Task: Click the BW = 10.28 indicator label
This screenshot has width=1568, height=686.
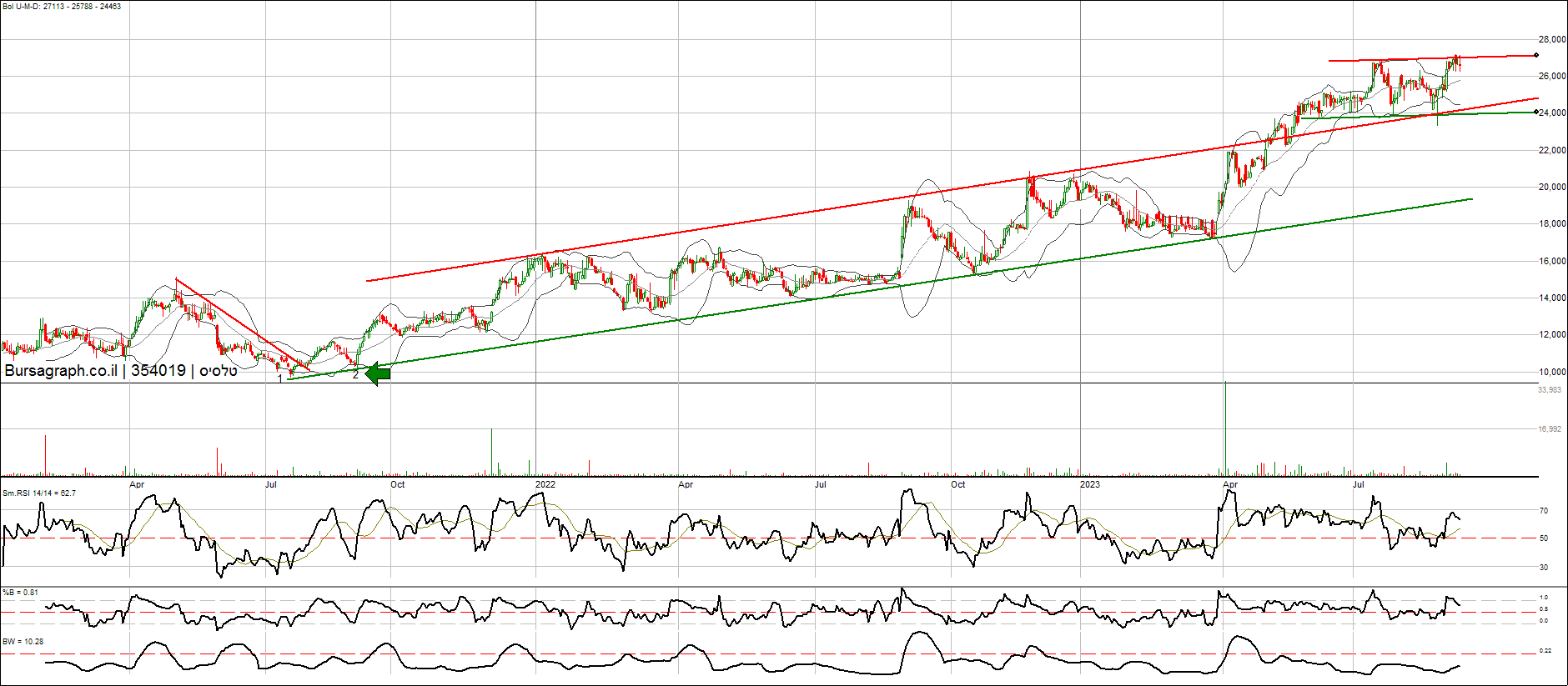Action: (x=23, y=642)
